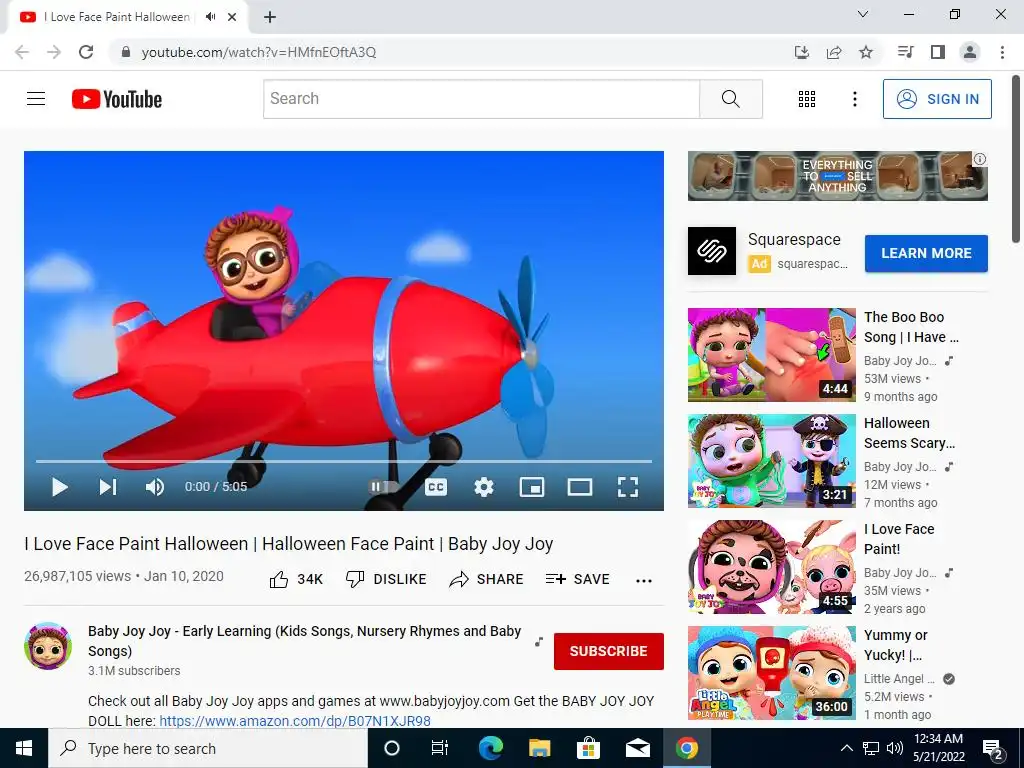Open video settings gear
The height and width of the screenshot is (768, 1024).
click(484, 487)
